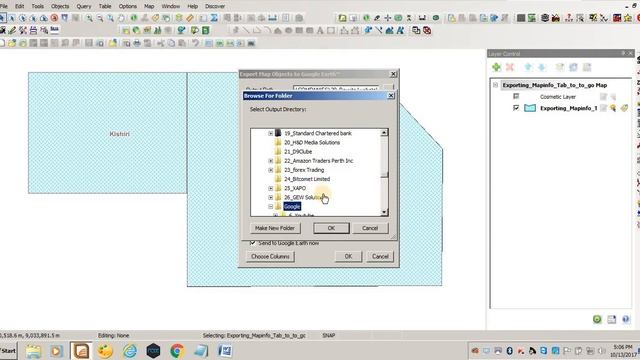This screenshot has width=640, height=360.
Task: Open the file explorer taskbar icon
Action: (x=33, y=351)
